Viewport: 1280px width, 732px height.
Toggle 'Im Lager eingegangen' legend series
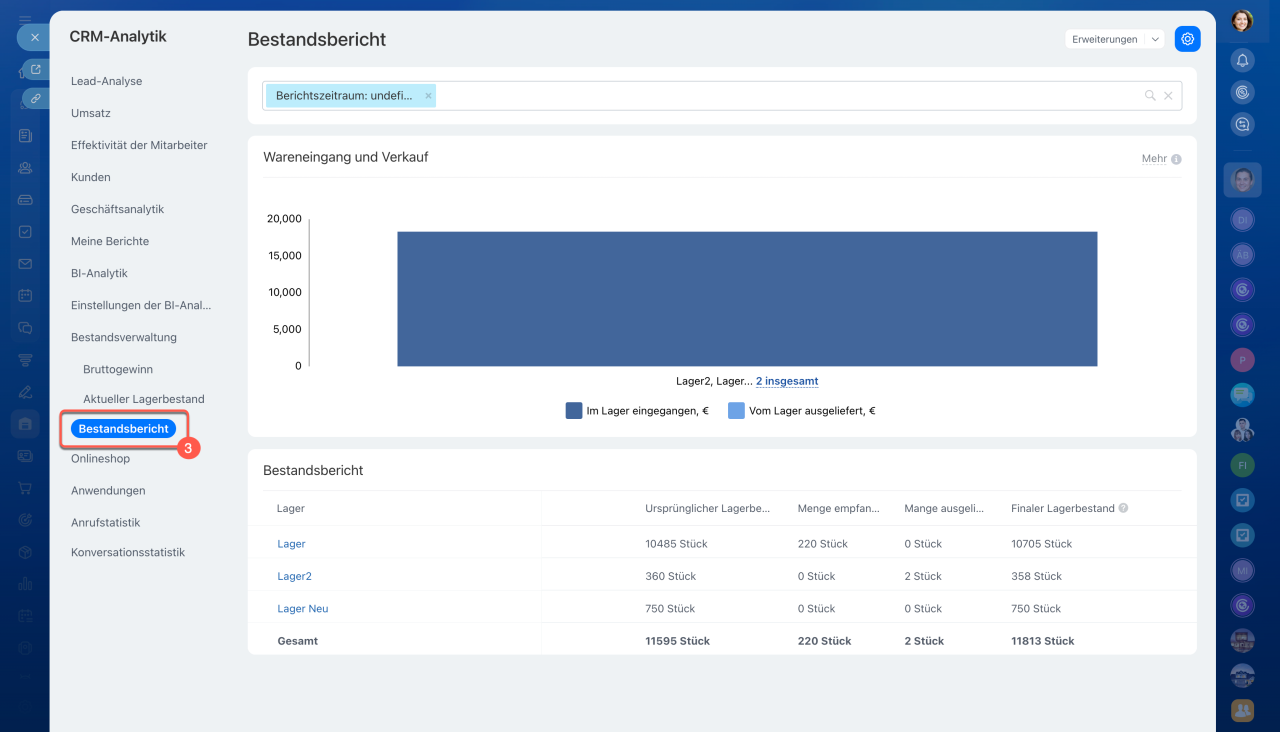click(637, 410)
